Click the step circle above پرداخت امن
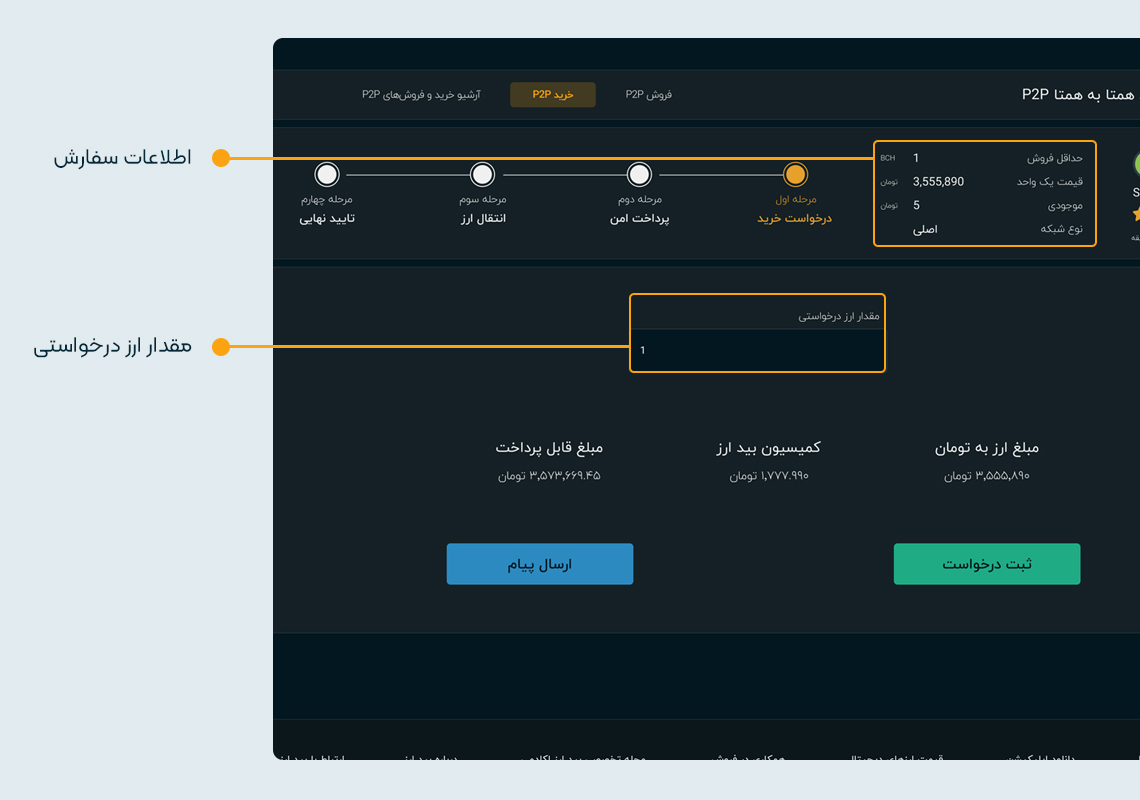This screenshot has height=800, width=1140. coord(639,175)
